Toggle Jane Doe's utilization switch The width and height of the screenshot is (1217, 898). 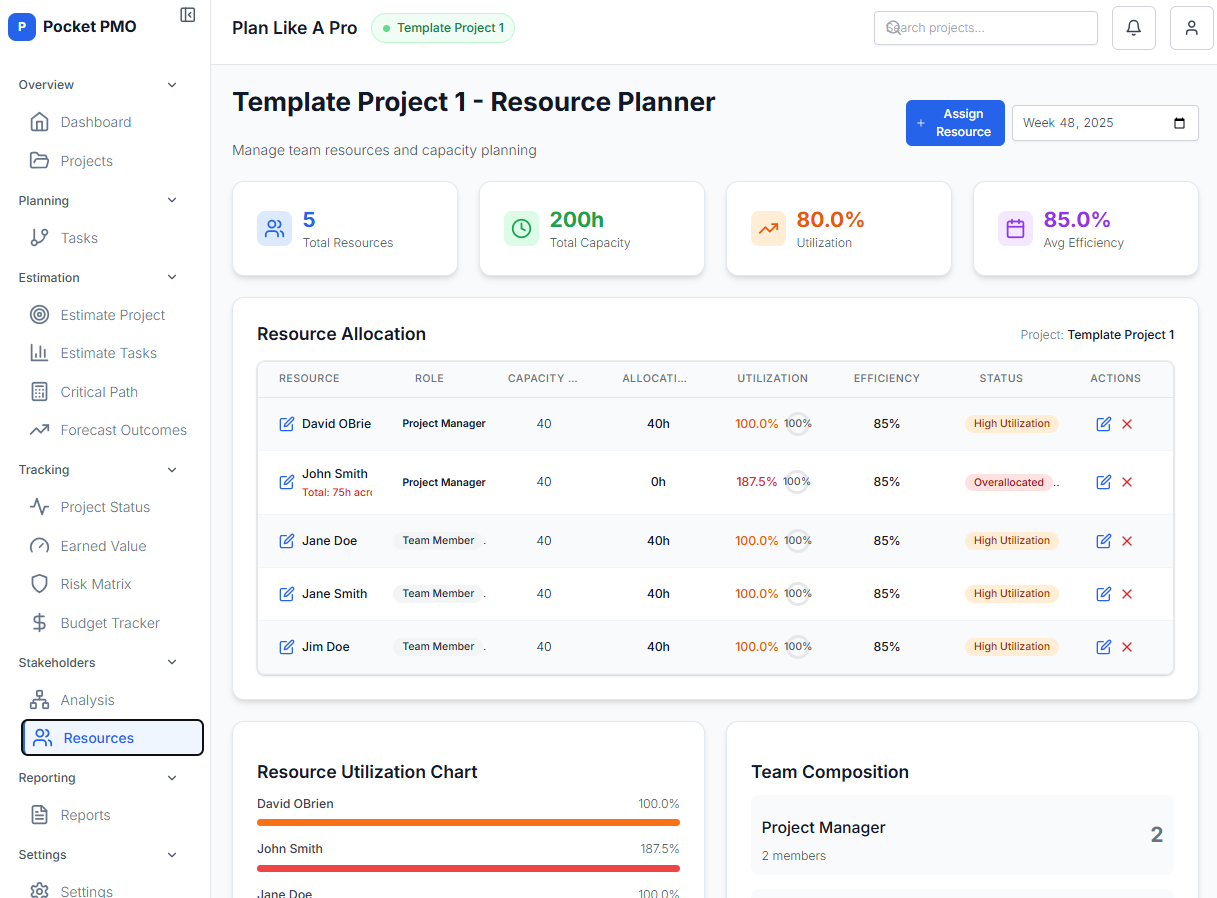click(x=797, y=540)
